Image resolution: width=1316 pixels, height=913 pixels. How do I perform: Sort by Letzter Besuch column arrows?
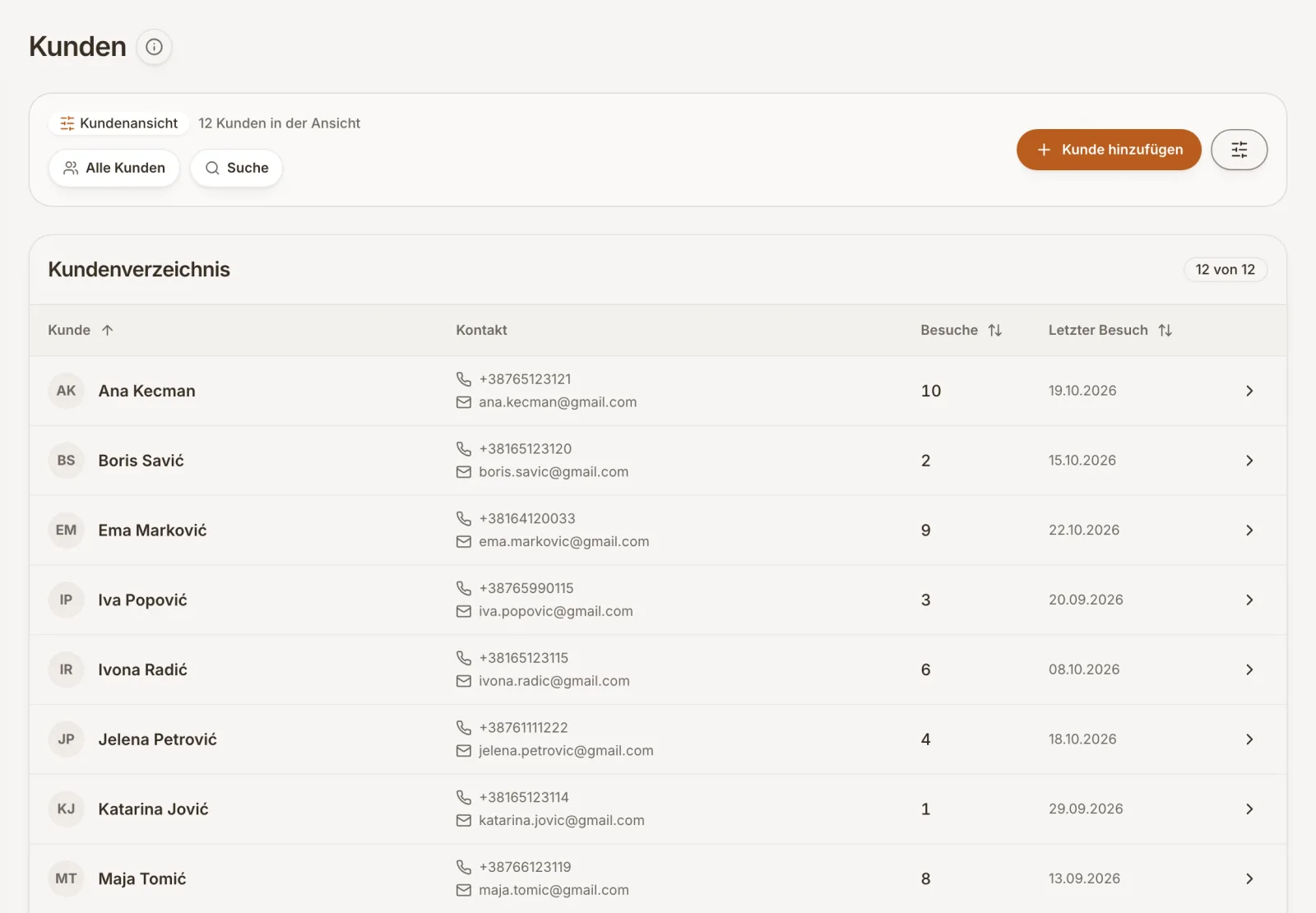coord(1165,330)
